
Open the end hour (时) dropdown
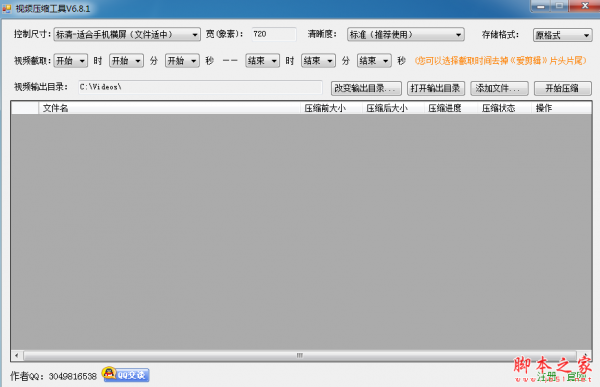(x=262, y=60)
